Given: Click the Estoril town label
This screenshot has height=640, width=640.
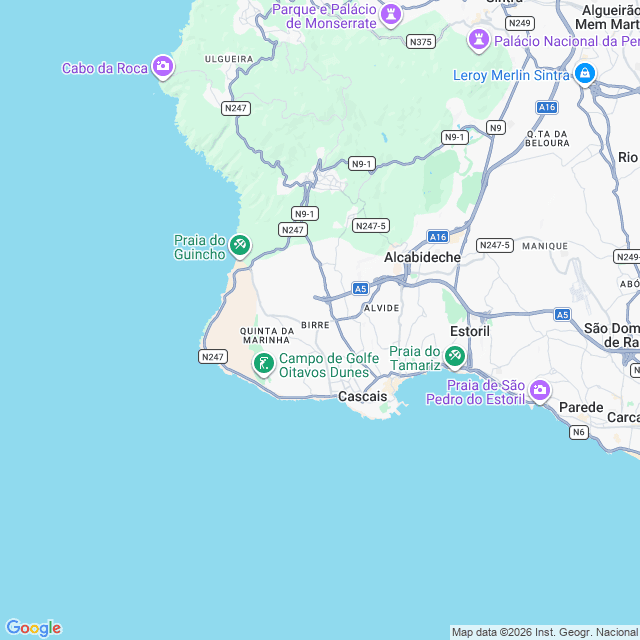Looking at the screenshot, I should click(x=470, y=331).
